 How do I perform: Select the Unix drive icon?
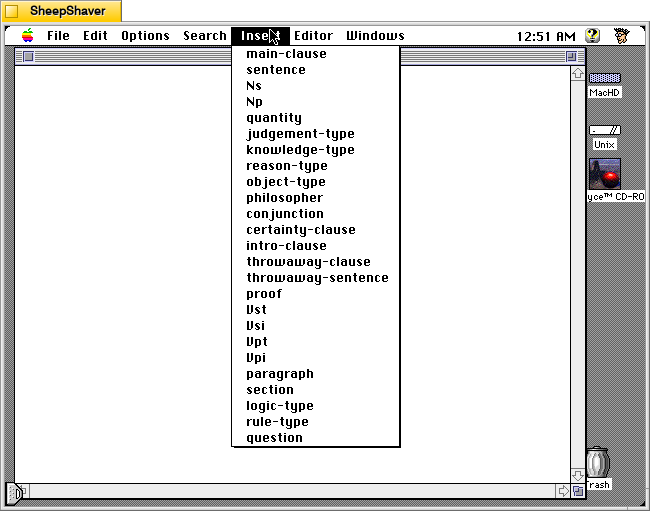click(x=604, y=130)
